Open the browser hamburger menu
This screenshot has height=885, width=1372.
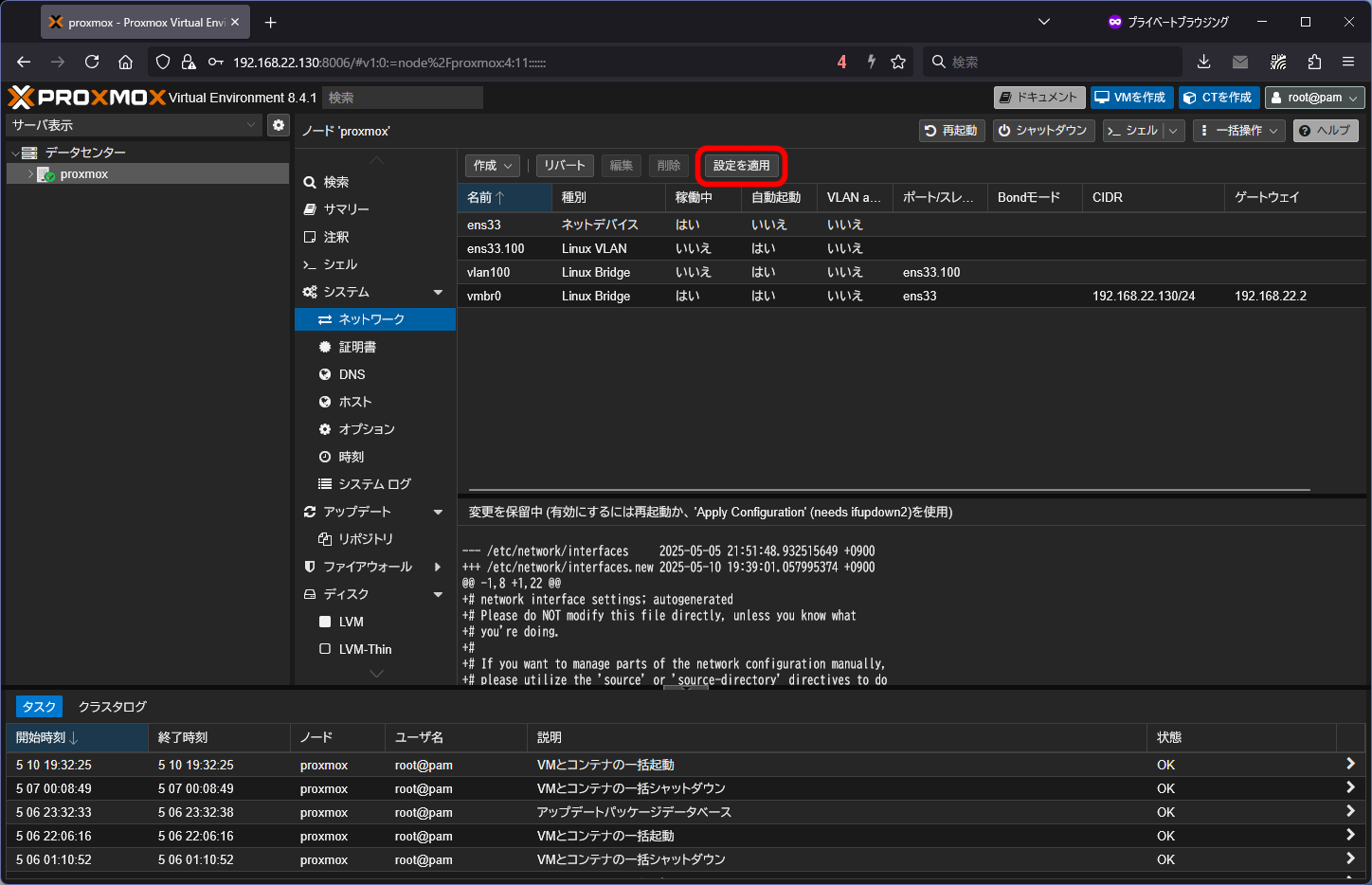coord(1348,62)
